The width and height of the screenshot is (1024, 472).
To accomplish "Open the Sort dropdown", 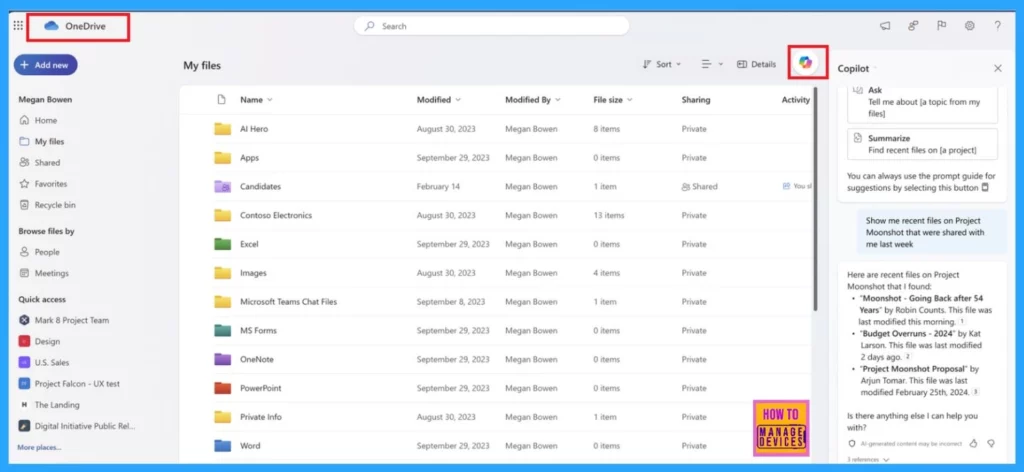I will click(662, 64).
